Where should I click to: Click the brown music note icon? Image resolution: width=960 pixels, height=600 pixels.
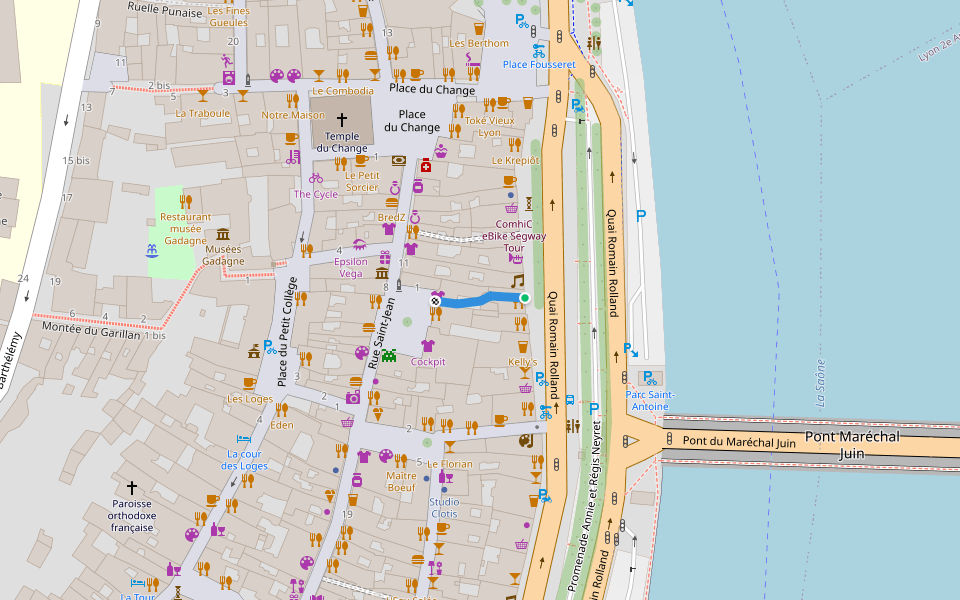(517, 282)
